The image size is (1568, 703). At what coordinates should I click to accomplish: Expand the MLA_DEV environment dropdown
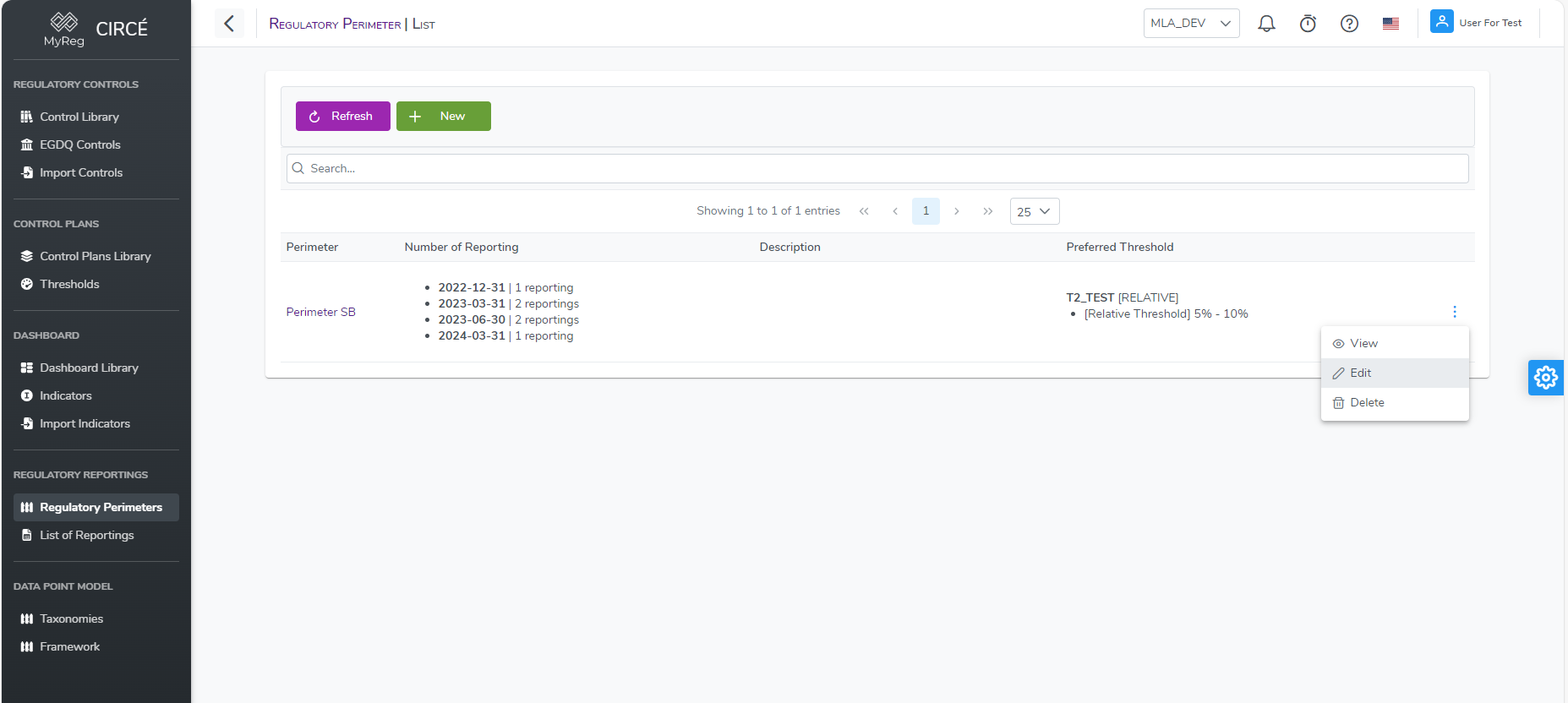pos(1190,24)
